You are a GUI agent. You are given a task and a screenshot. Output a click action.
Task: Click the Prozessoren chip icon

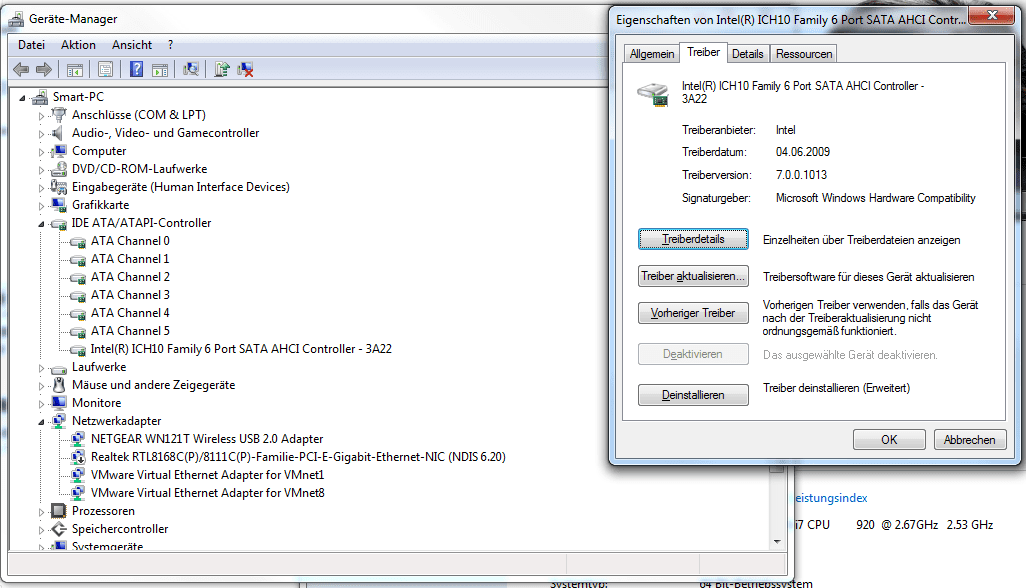pos(59,511)
